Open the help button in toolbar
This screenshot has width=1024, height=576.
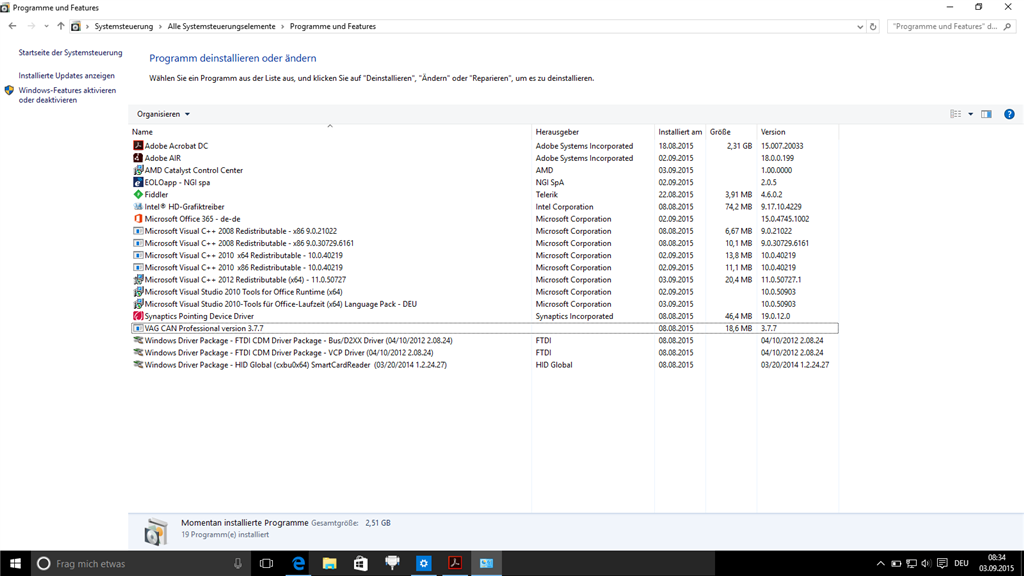[1009, 114]
